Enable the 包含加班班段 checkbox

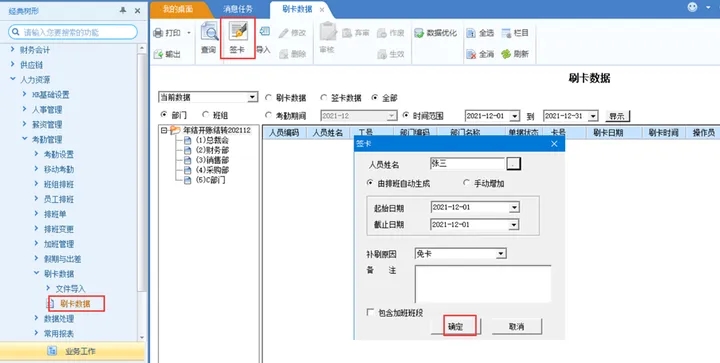pyautogui.click(x=370, y=312)
